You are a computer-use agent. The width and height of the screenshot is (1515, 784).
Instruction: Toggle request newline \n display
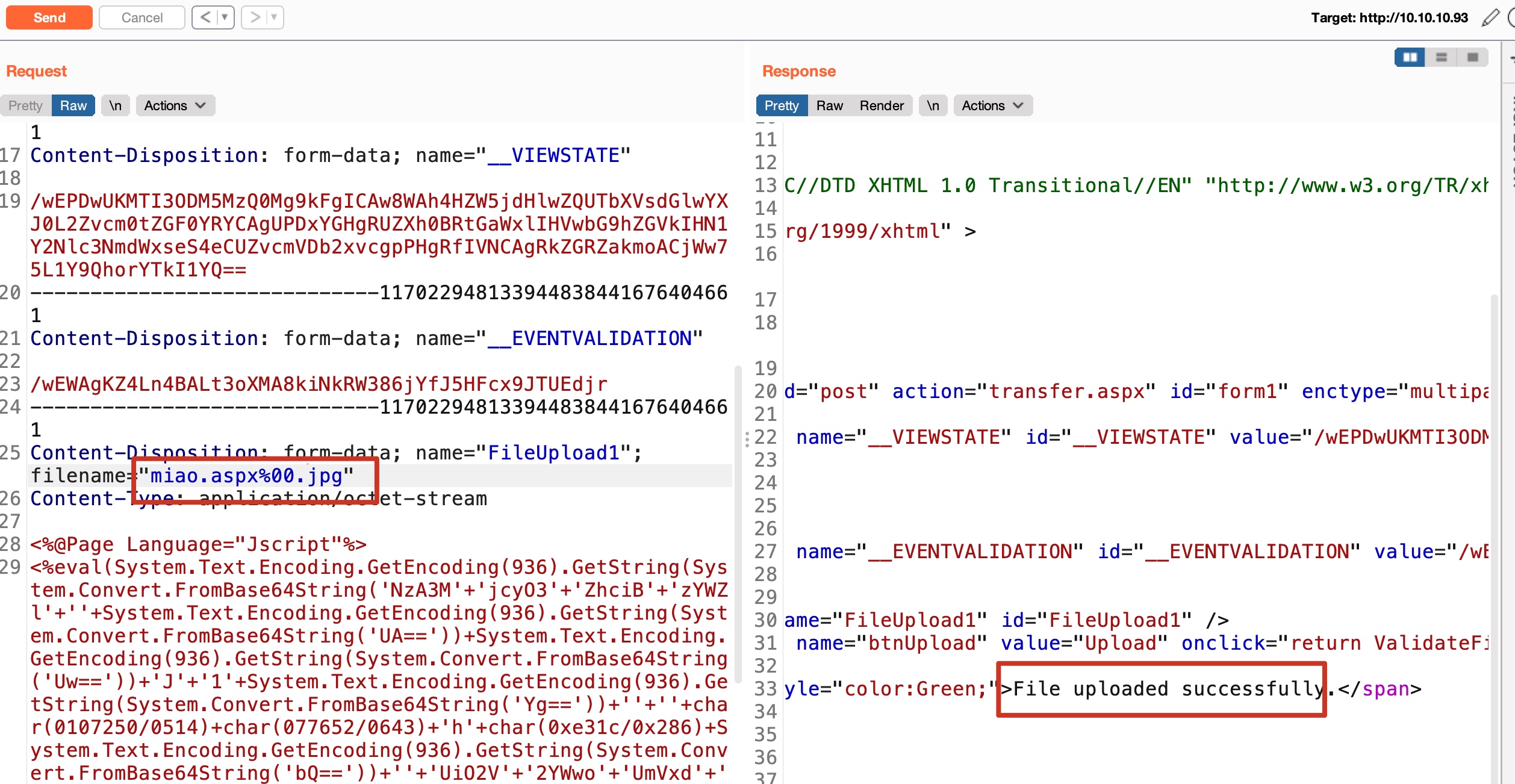coord(115,105)
